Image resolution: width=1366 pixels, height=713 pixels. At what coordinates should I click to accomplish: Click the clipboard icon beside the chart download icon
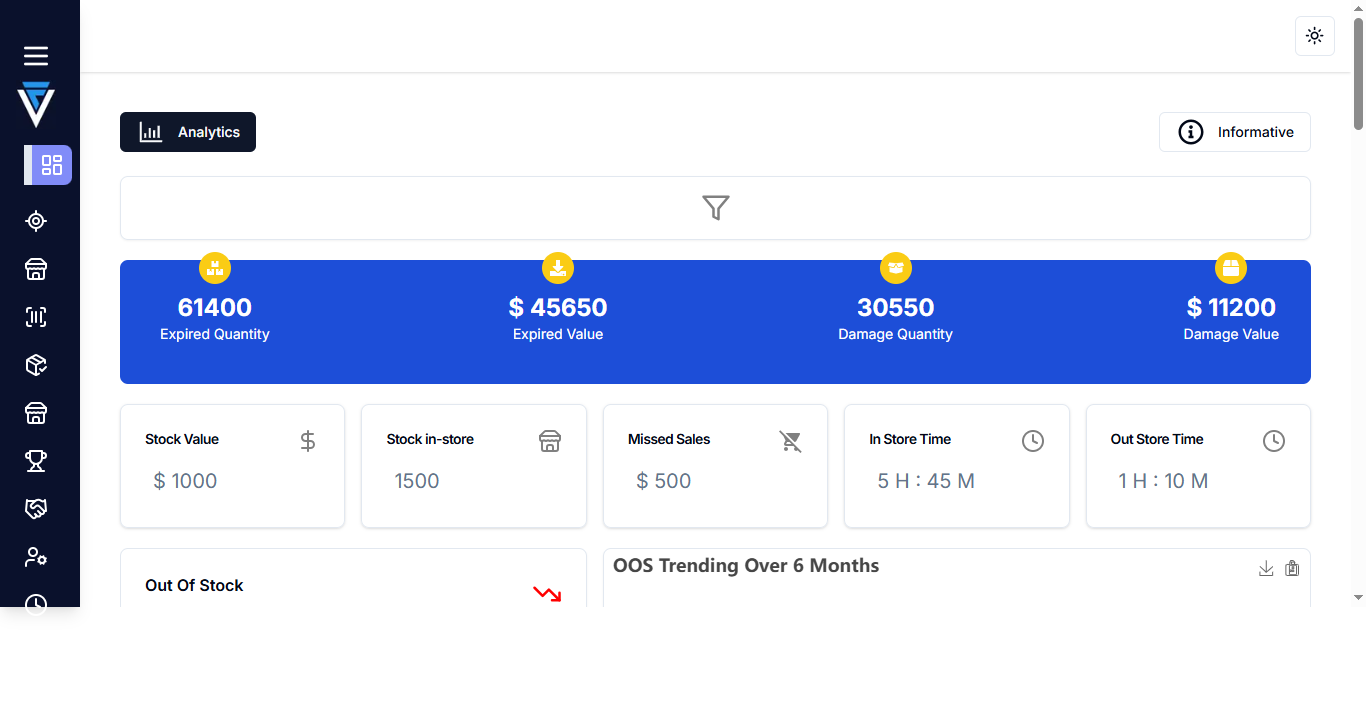coord(1292,569)
